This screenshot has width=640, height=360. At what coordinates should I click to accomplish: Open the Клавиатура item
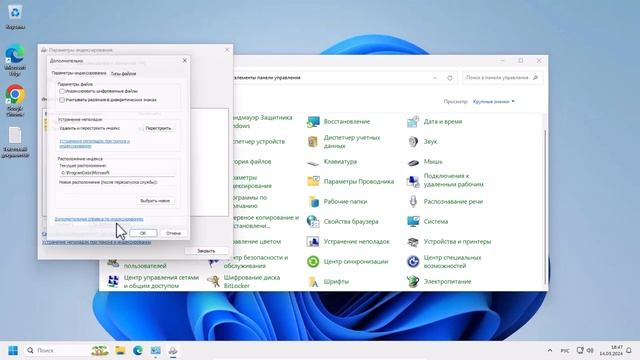[332, 162]
